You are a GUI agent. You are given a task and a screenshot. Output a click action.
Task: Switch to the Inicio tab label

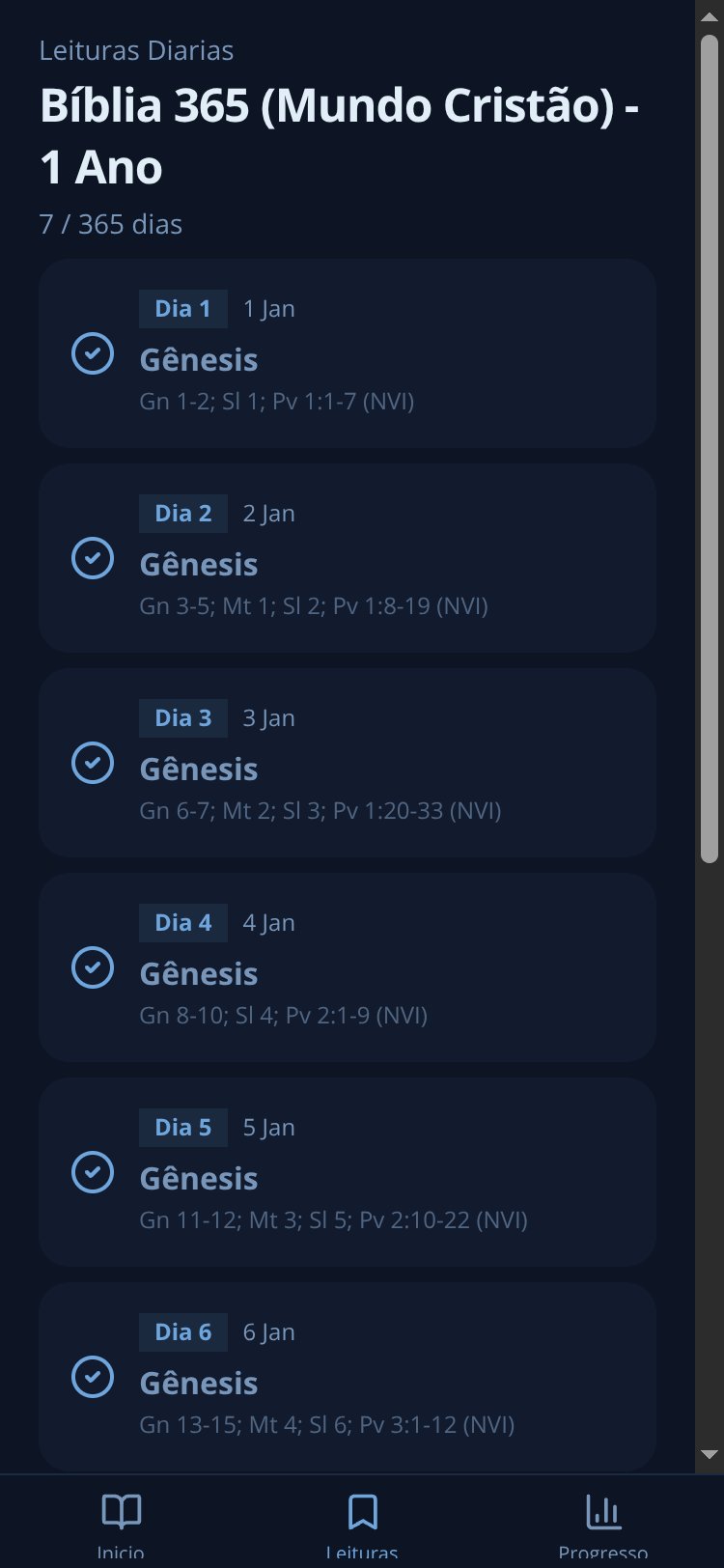pos(121,1554)
